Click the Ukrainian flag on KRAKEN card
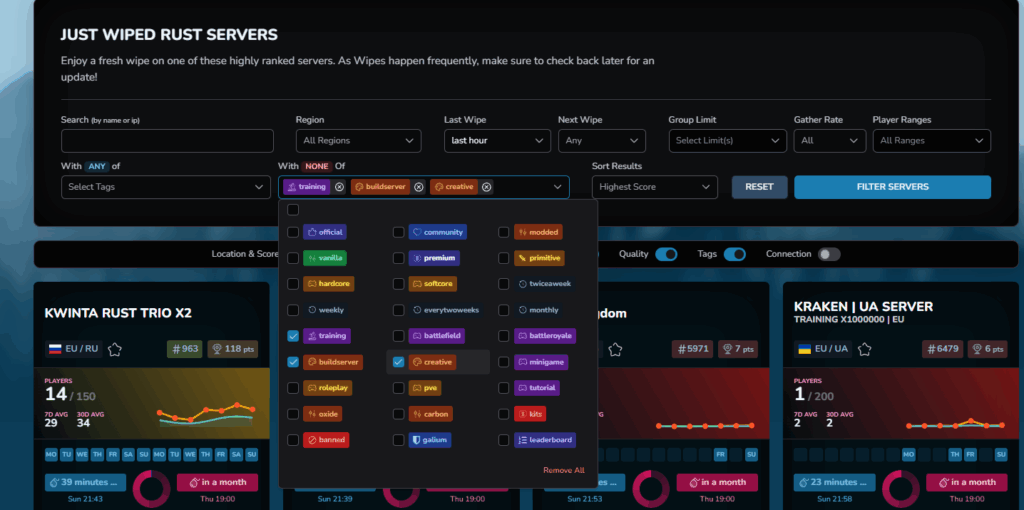The width and height of the screenshot is (1024, 510). pyautogui.click(x=805, y=349)
